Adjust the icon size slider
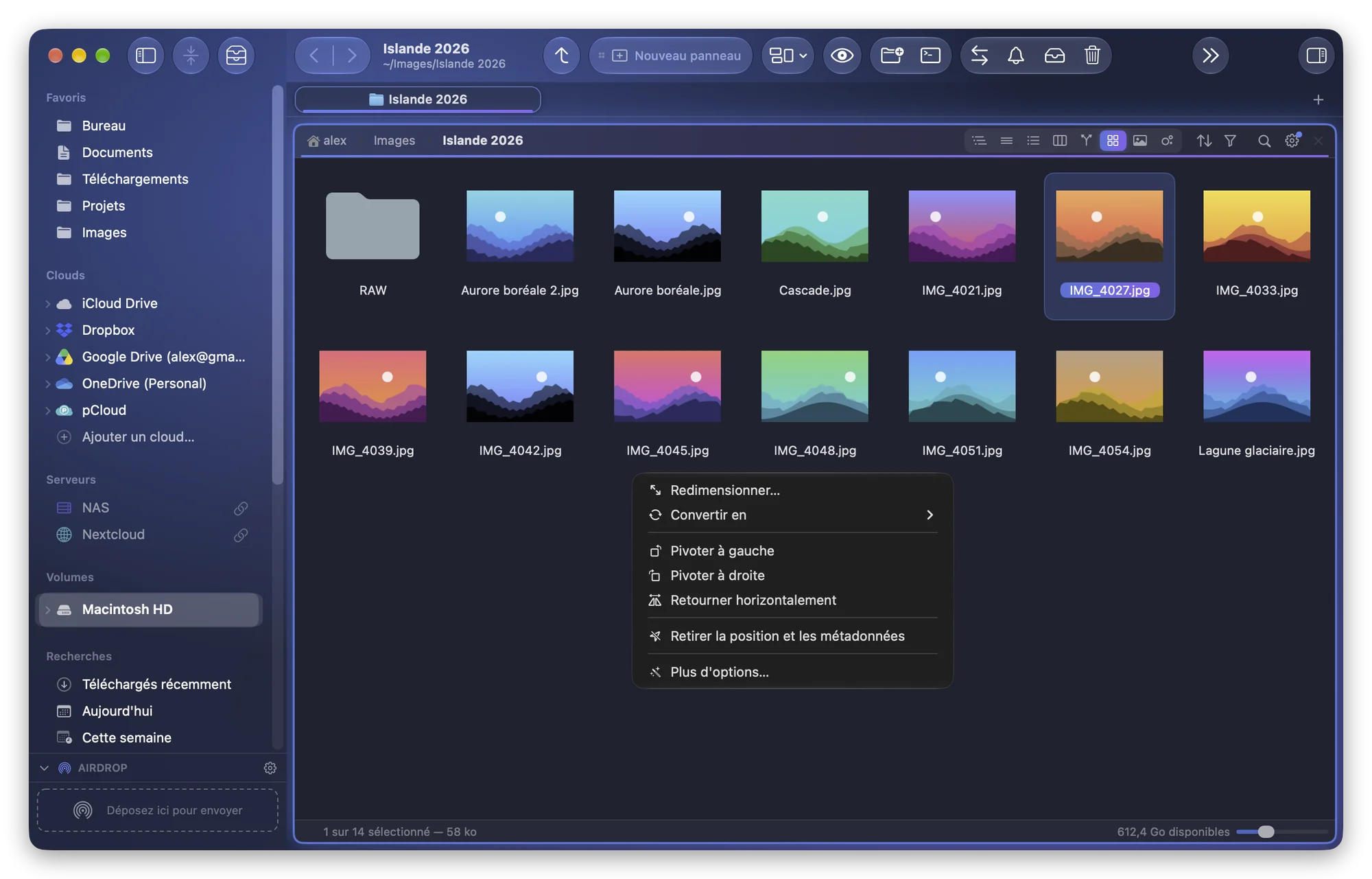The width and height of the screenshot is (1372, 879). (1266, 832)
